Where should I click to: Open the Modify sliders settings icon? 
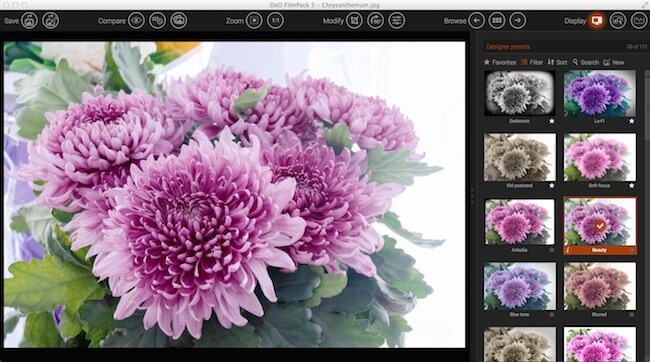(397, 20)
